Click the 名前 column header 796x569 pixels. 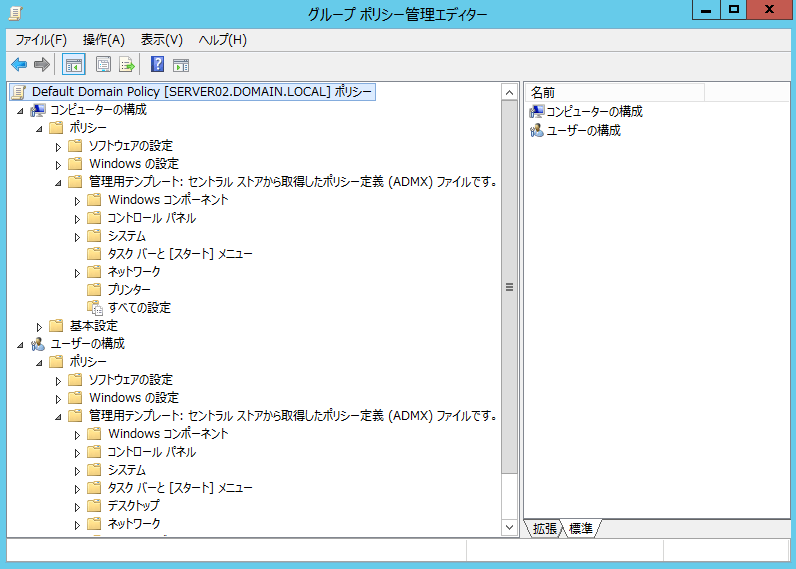(615, 92)
